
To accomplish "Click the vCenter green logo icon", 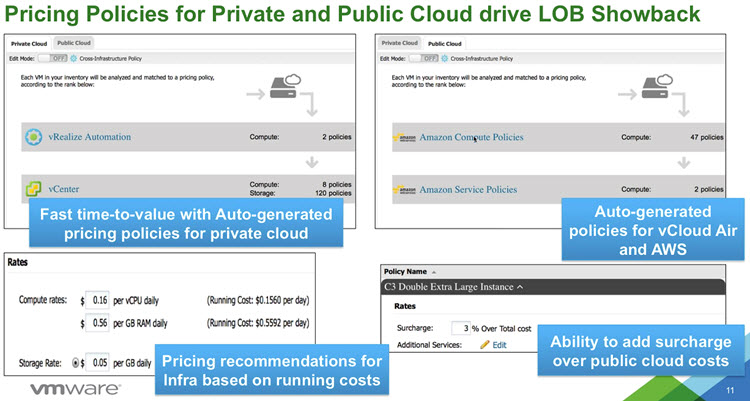I will [33, 189].
